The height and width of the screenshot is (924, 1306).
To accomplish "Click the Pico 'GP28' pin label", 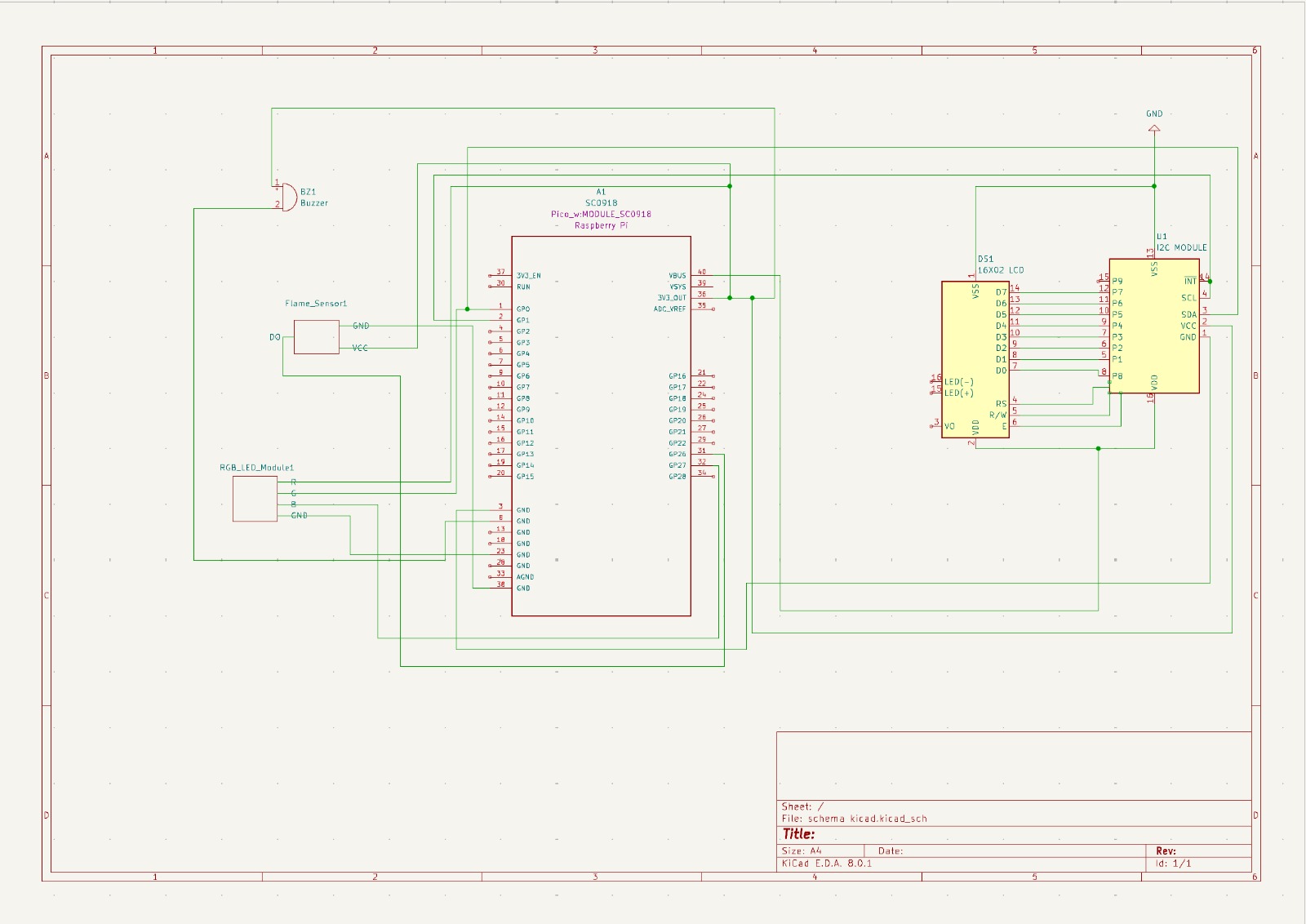I will 677,477.
